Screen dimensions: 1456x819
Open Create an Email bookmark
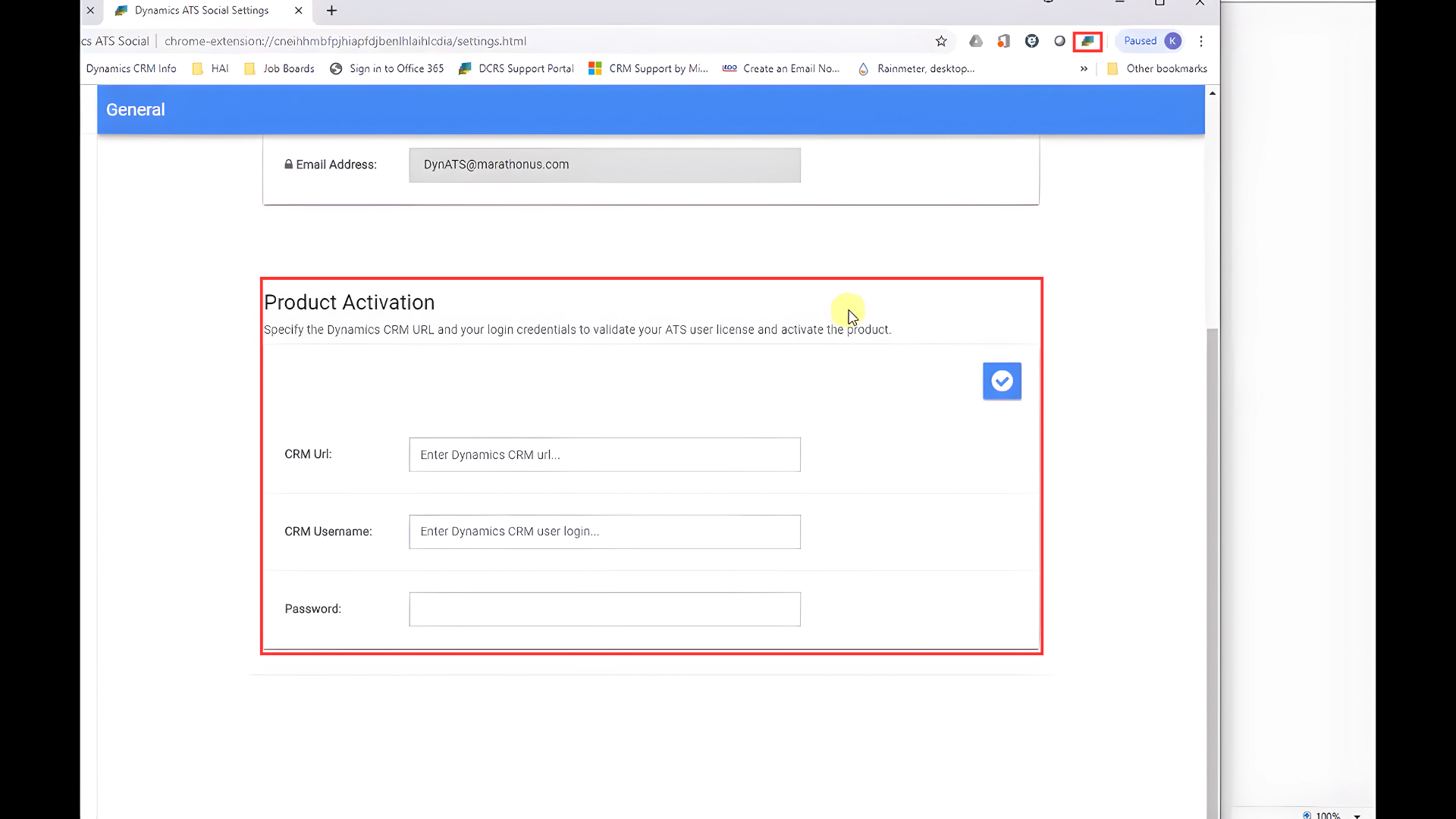coord(781,68)
